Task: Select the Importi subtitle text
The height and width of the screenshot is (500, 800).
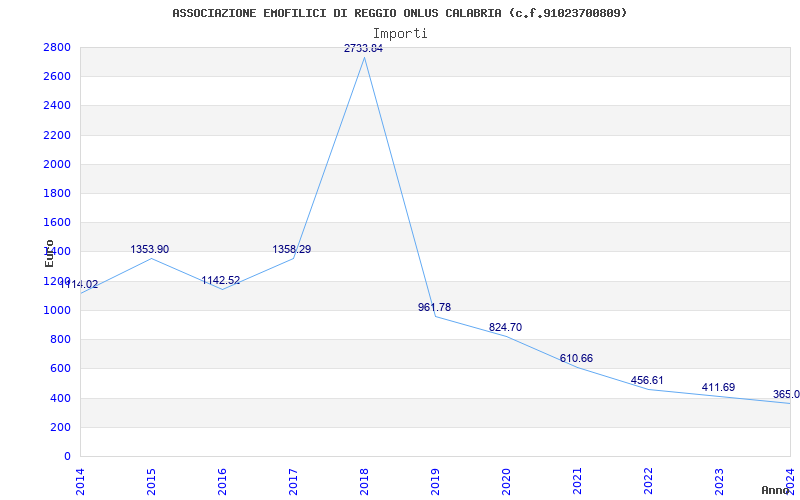Action: pos(399,33)
